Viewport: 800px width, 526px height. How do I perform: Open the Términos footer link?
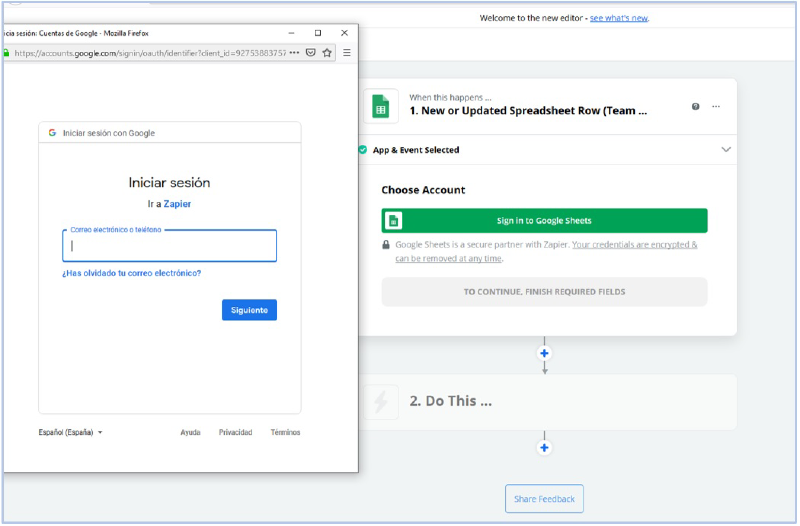[285, 433]
